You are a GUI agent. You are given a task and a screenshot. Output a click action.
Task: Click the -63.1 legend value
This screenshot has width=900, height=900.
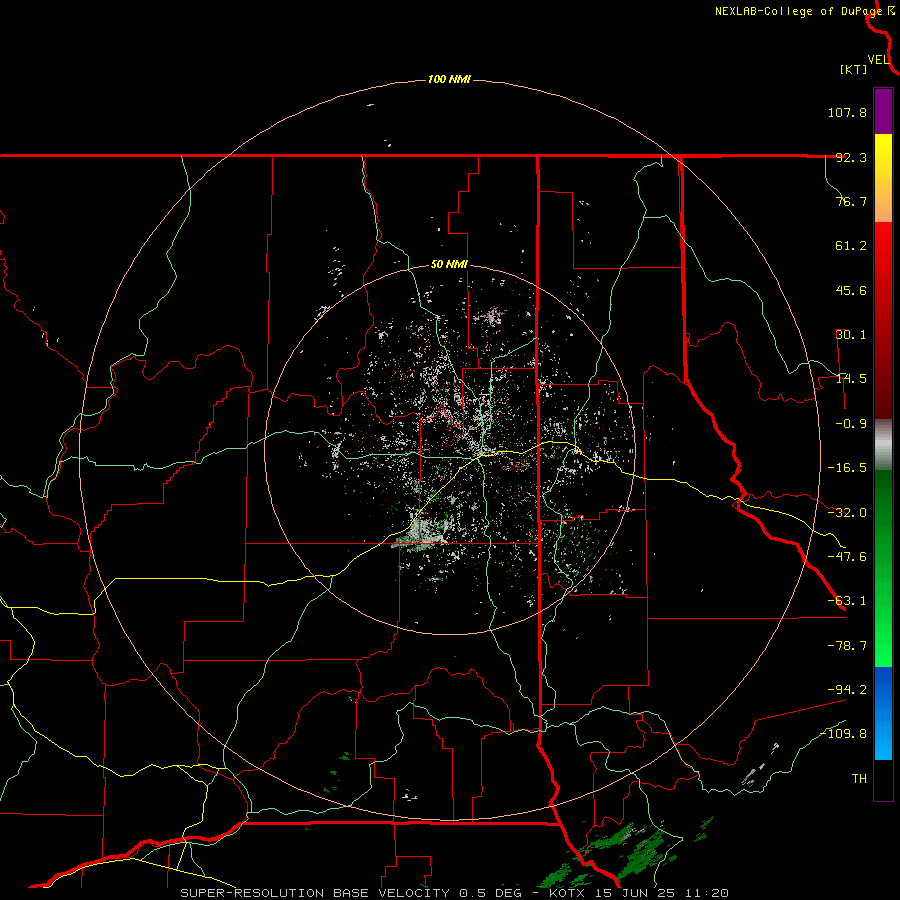click(x=847, y=601)
